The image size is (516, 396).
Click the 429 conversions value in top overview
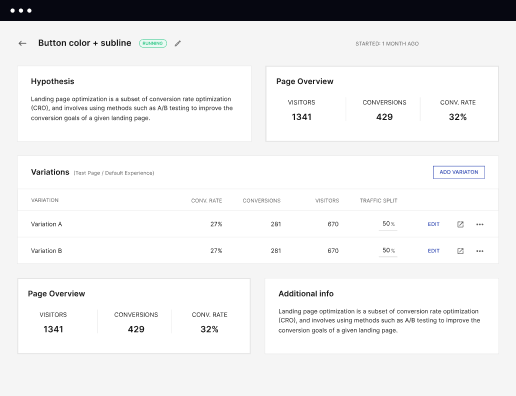[x=384, y=117]
